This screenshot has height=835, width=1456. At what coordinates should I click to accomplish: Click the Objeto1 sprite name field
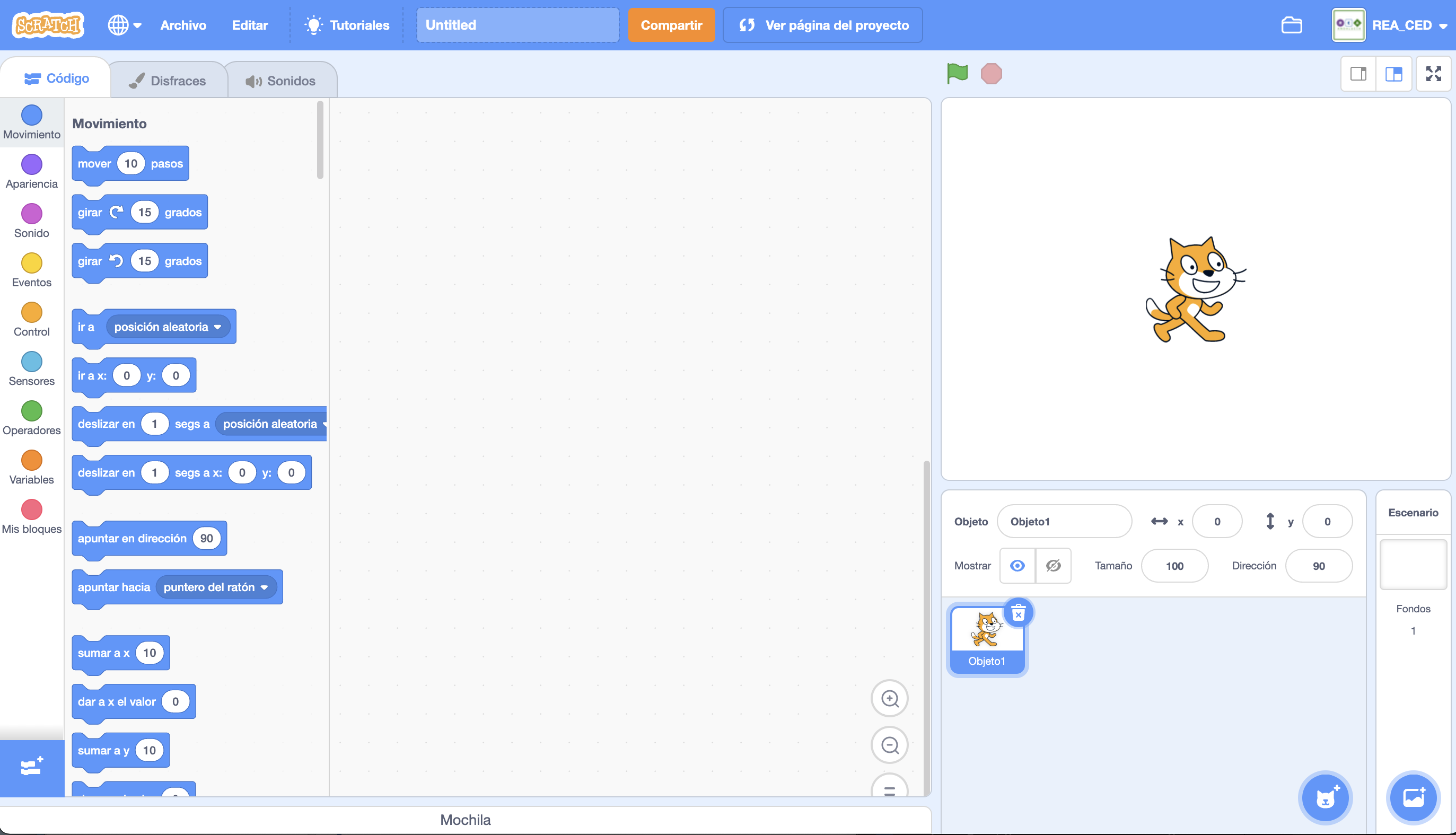click(1064, 521)
